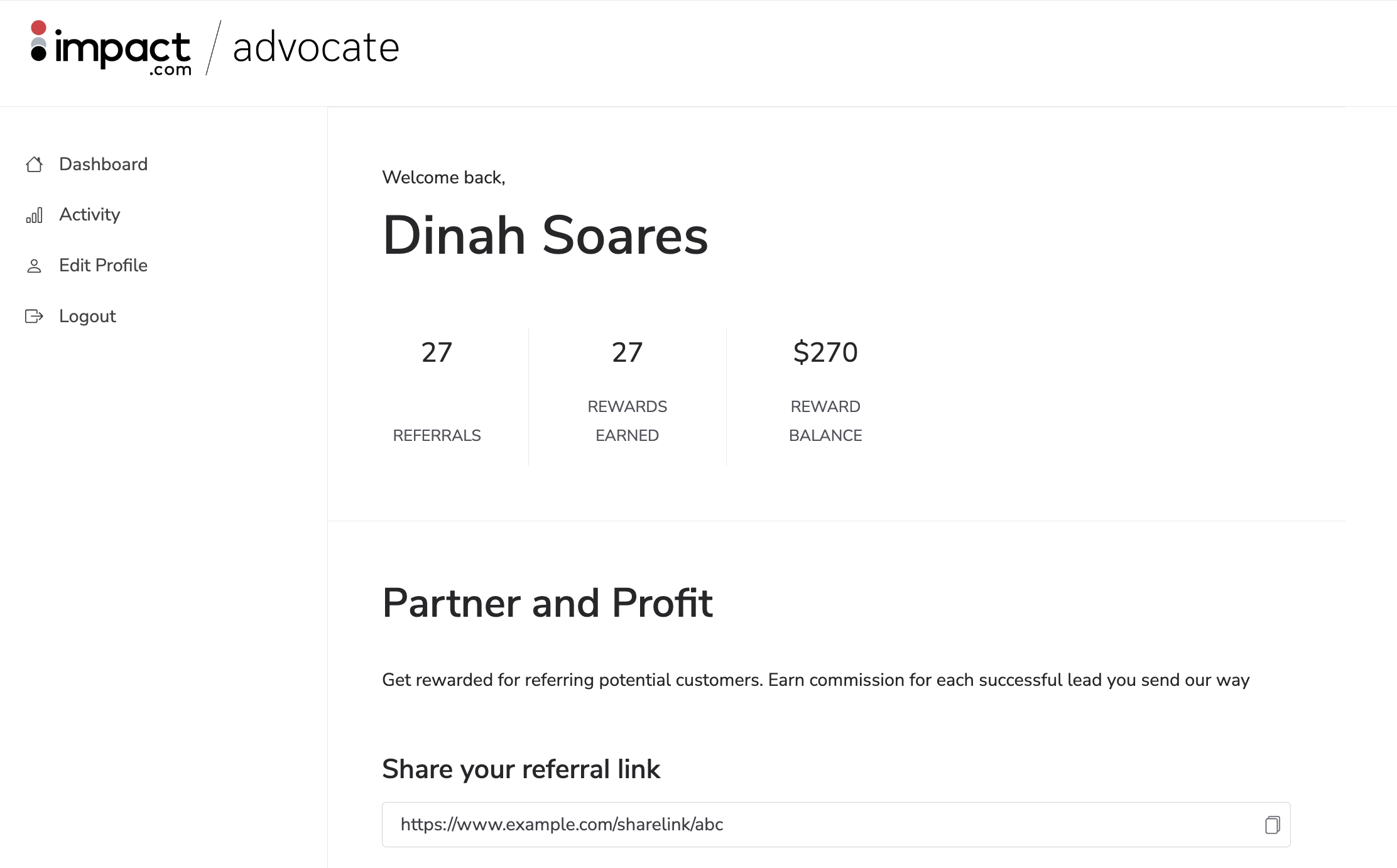Go to the Activity page
1397x868 pixels.
coord(89,215)
